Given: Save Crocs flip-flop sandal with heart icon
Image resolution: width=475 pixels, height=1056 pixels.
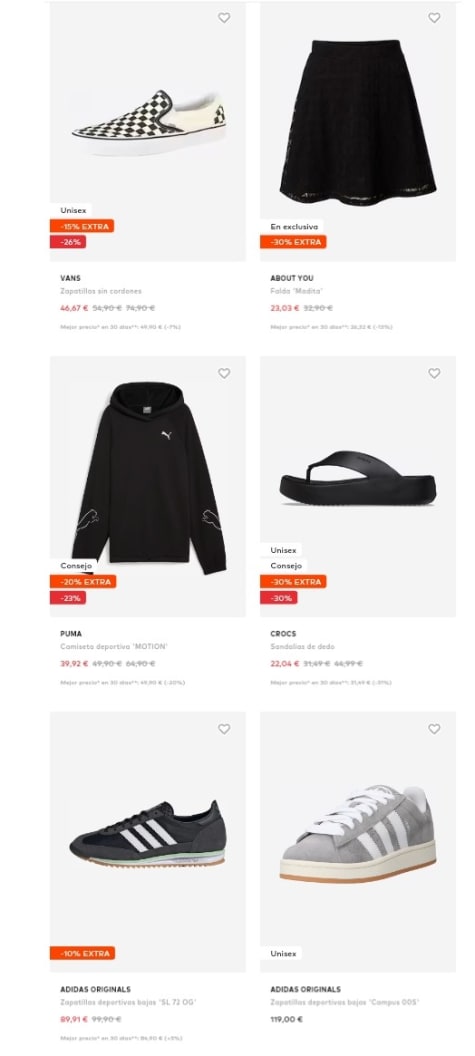Looking at the screenshot, I should pos(434,373).
